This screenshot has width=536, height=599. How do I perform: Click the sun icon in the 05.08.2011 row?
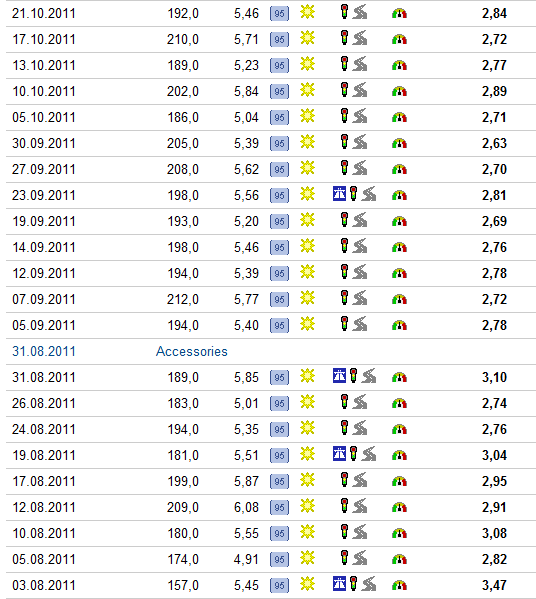[307, 558]
